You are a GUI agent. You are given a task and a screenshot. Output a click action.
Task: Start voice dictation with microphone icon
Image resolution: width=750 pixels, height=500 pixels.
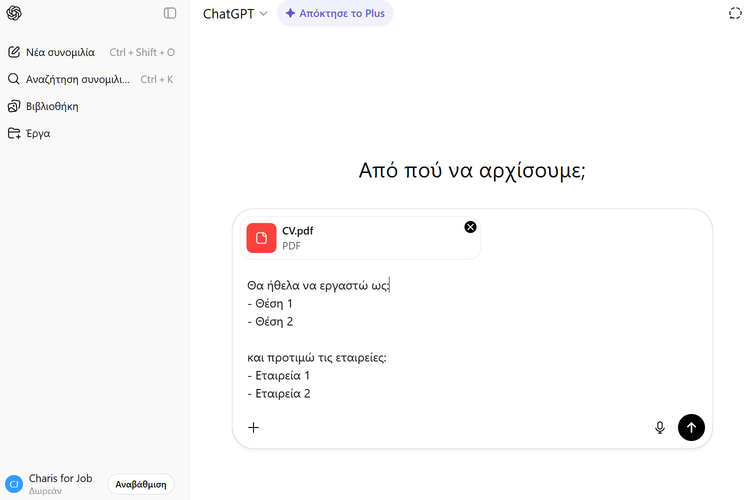[x=660, y=427]
